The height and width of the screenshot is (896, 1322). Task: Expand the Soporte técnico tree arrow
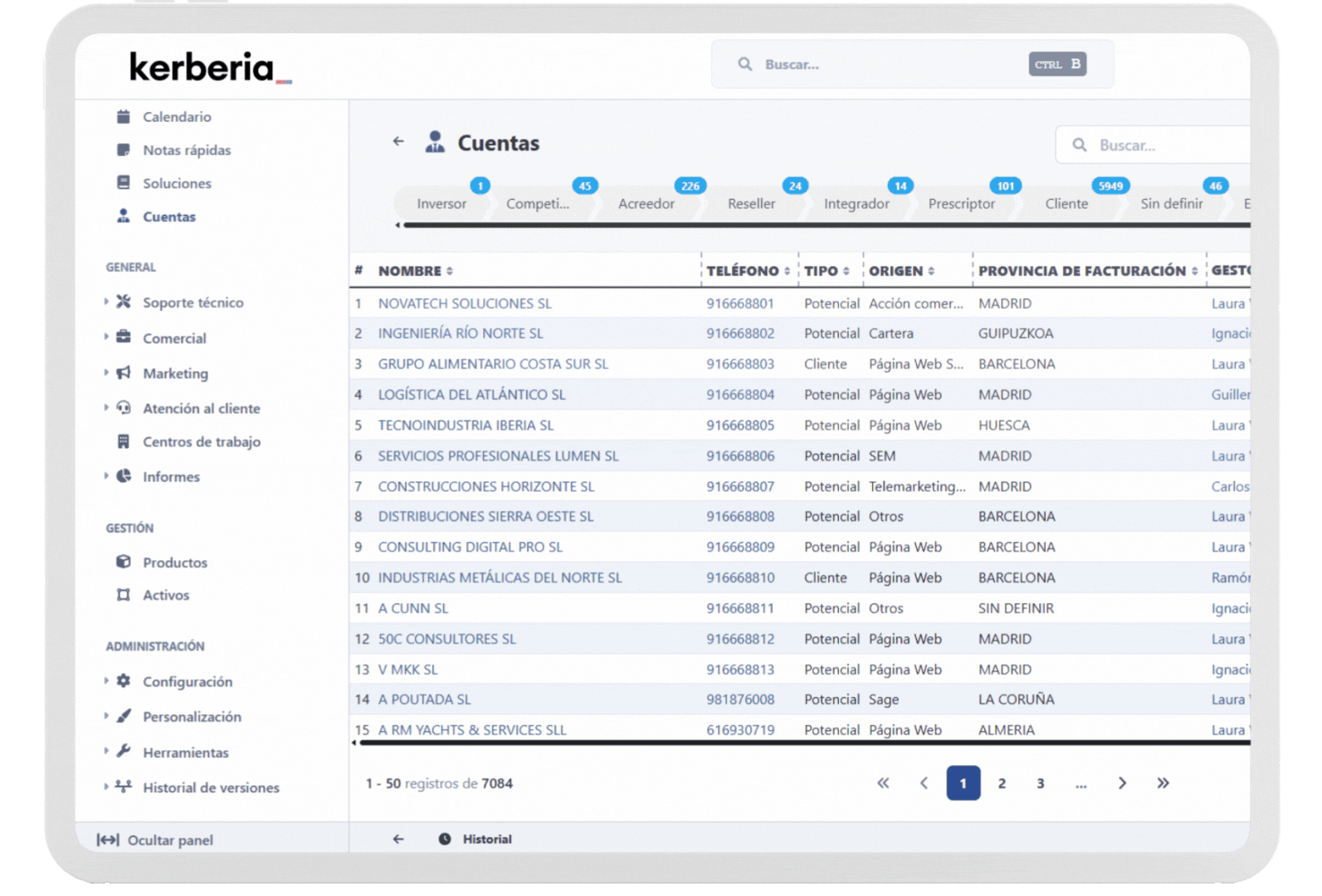tap(106, 302)
